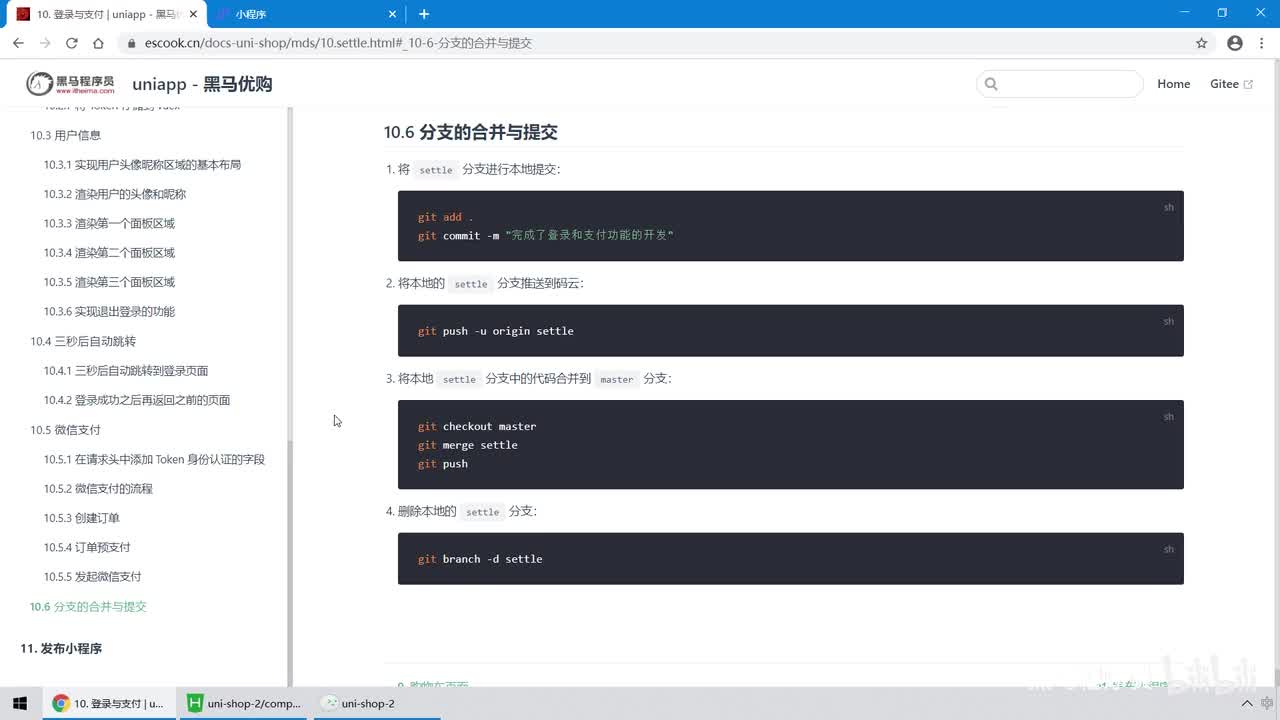The width and height of the screenshot is (1280, 720).
Task: Go to 10.3.1 实现用户头像昵称区域的基本布局
Action: click(142, 164)
